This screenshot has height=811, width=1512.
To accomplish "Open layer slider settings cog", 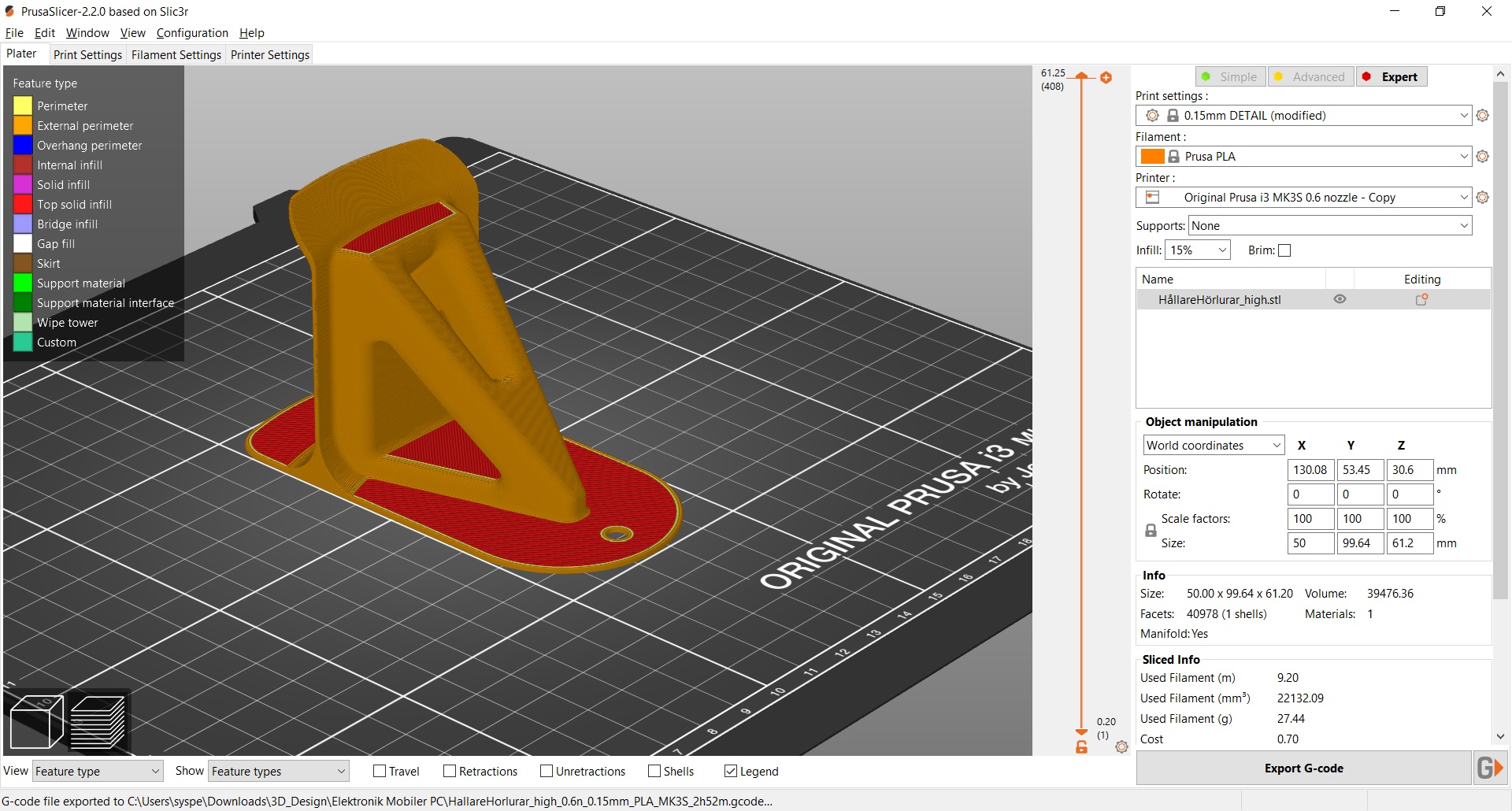I will tap(1122, 746).
